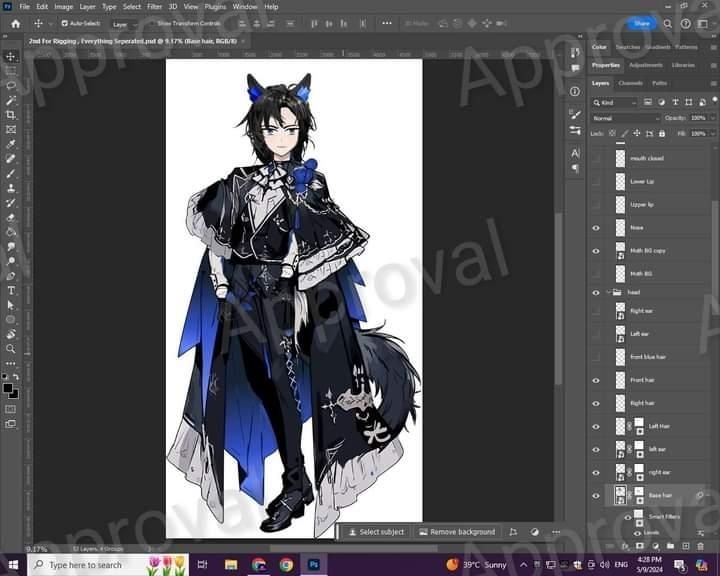Create new adjustment layer half-circle icon

(x=655, y=546)
